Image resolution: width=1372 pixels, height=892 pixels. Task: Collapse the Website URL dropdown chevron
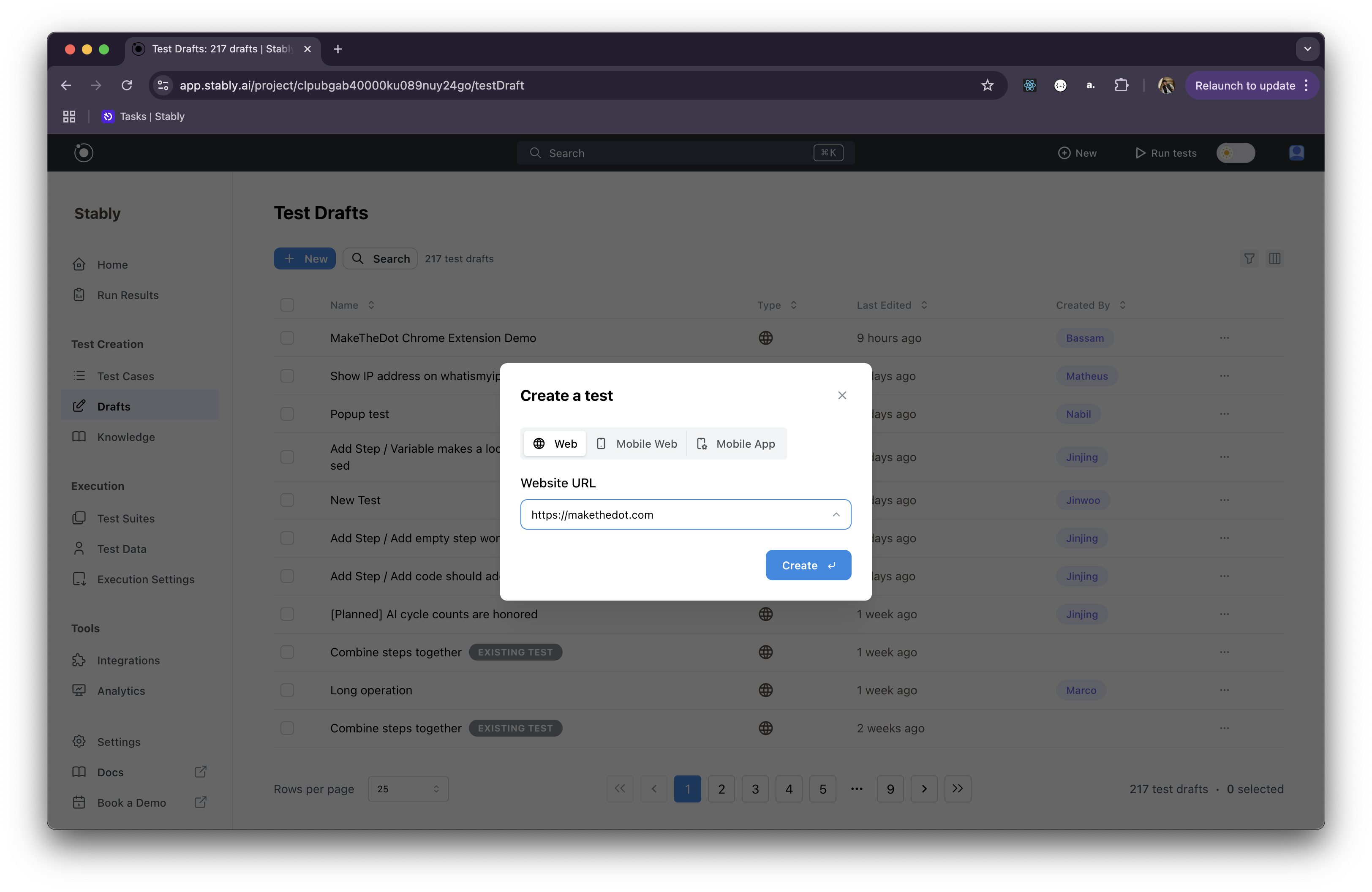pyautogui.click(x=836, y=514)
